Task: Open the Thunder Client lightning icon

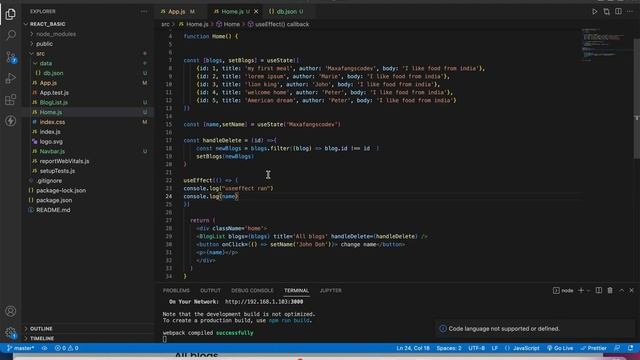Action: pos(11,121)
